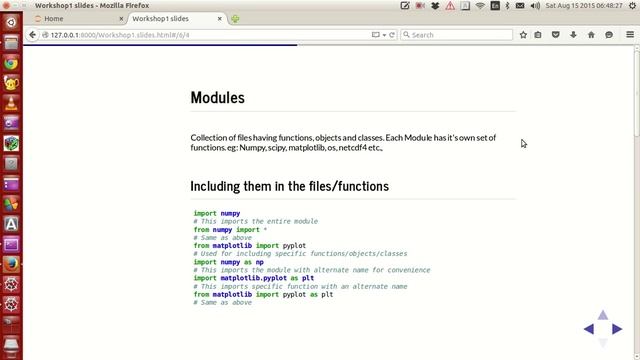Viewport: 640px width, 360px height.
Task: Open the address bar history dropdown arrow
Action: (384, 35)
